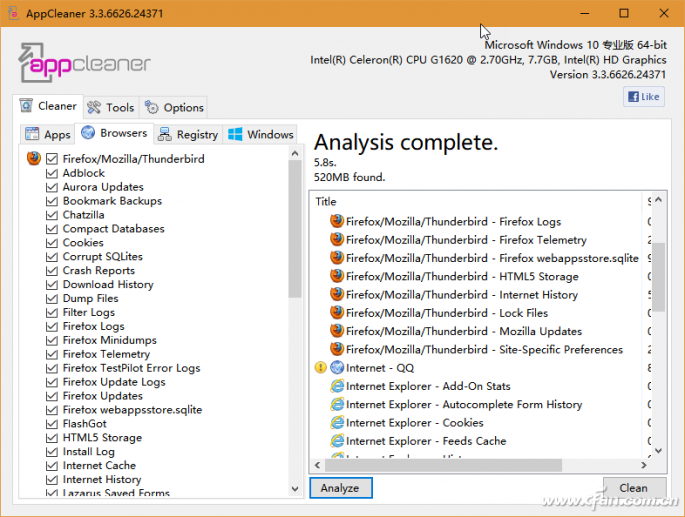Click results list scroll down arrow

point(658,451)
